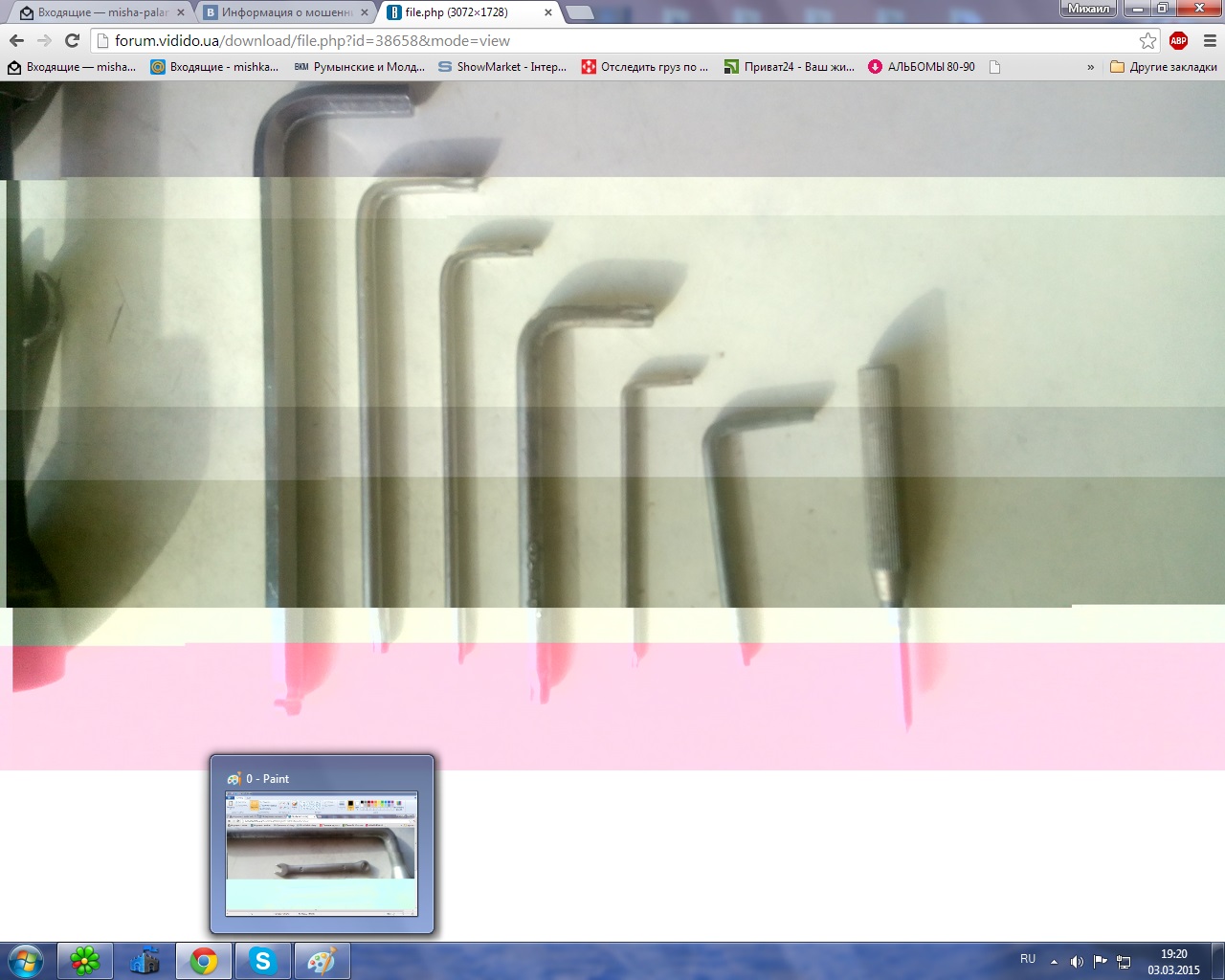1225x980 pixels.
Task: Switch to the Входящие misha-palar tab
Action: (101, 12)
